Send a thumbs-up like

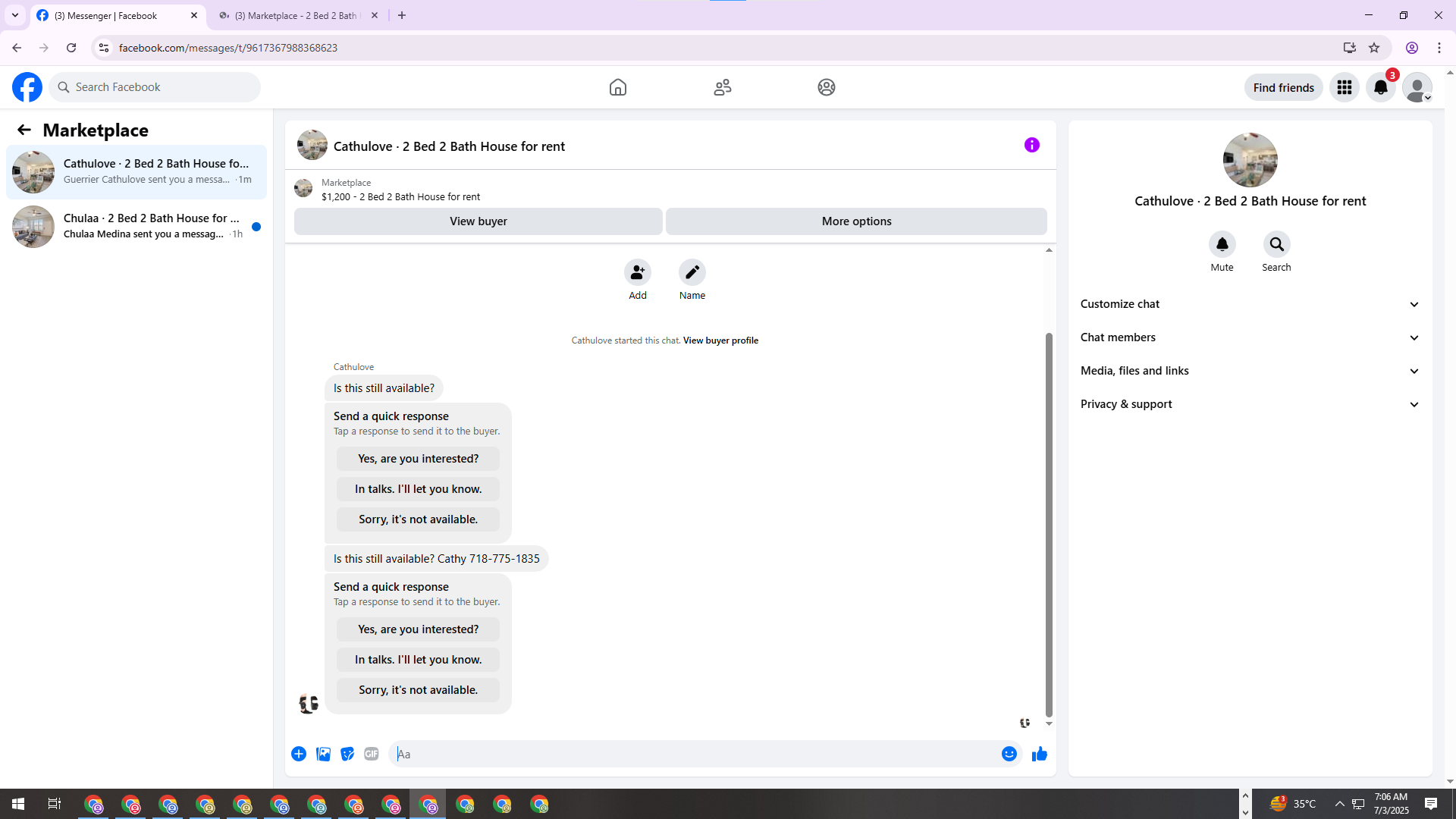coord(1039,754)
